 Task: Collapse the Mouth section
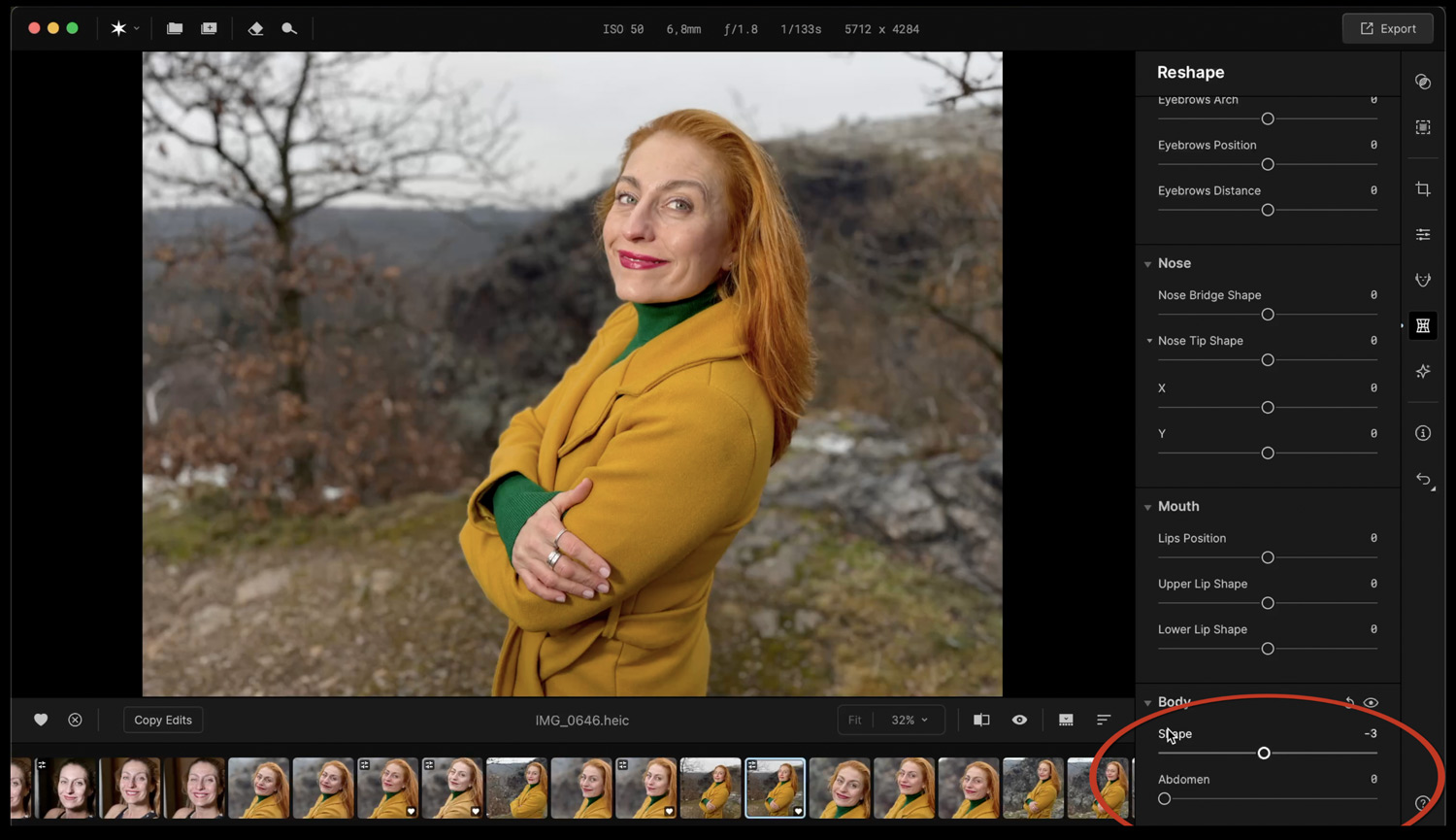coord(1148,507)
